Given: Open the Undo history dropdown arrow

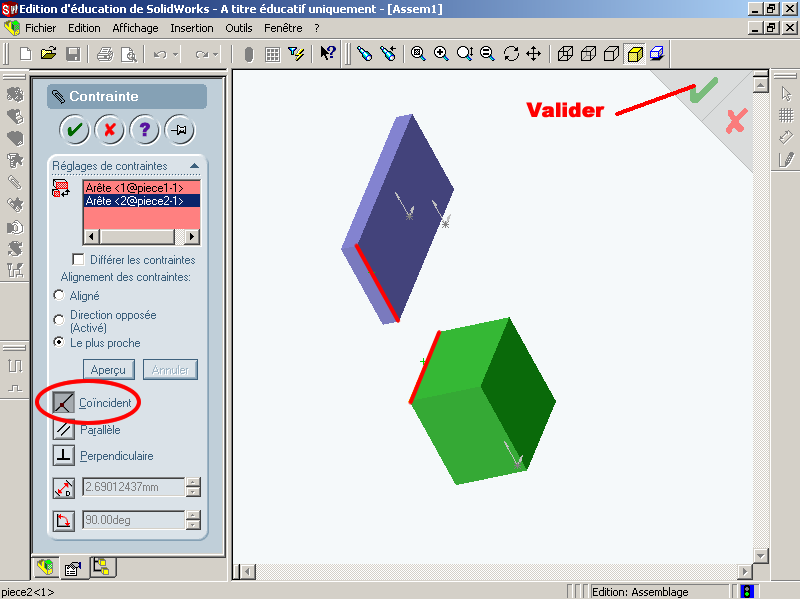Looking at the screenshot, I should pyautogui.click(x=176, y=54).
